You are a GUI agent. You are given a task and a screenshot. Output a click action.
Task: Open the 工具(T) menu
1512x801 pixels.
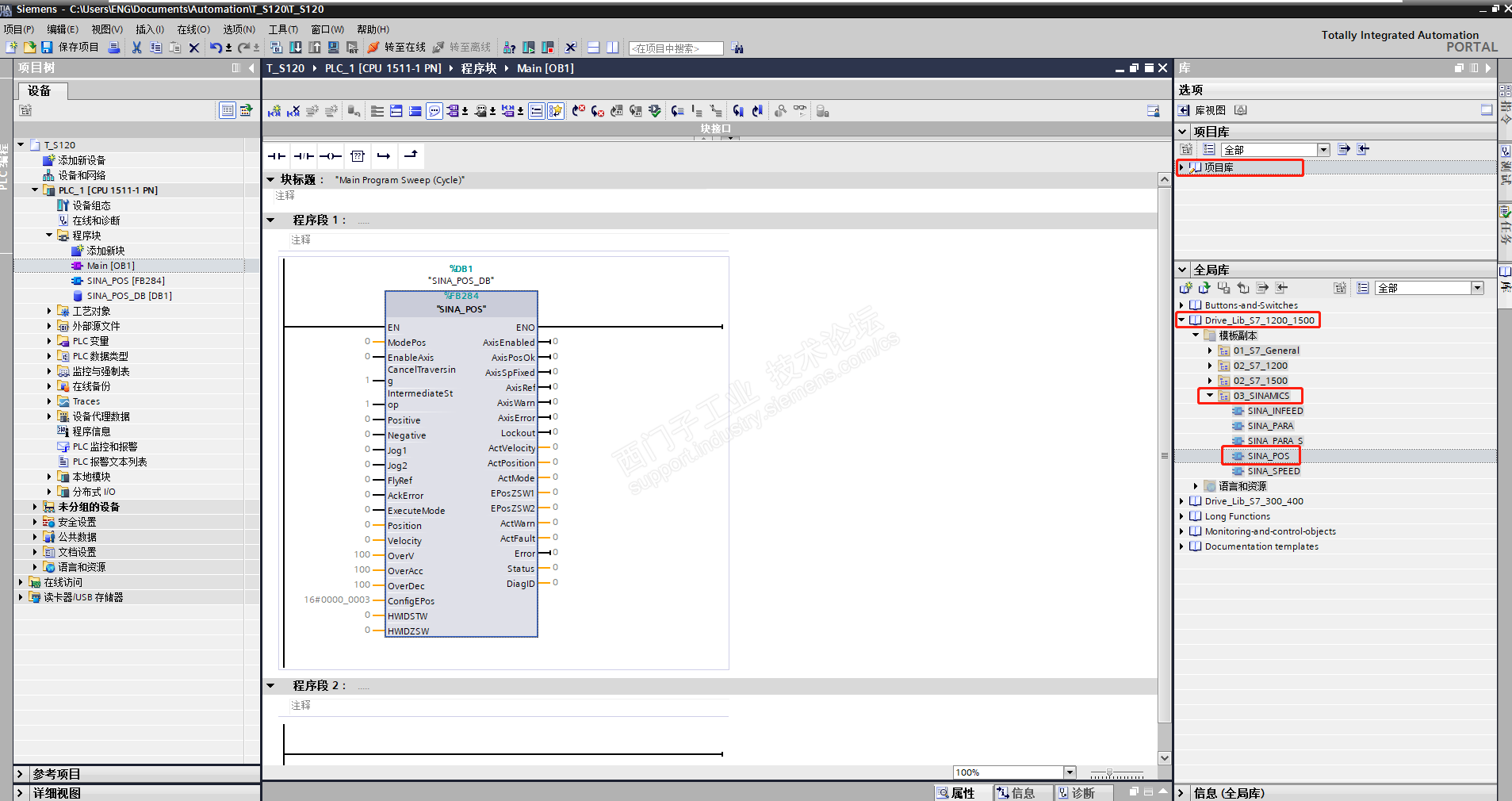(x=283, y=29)
